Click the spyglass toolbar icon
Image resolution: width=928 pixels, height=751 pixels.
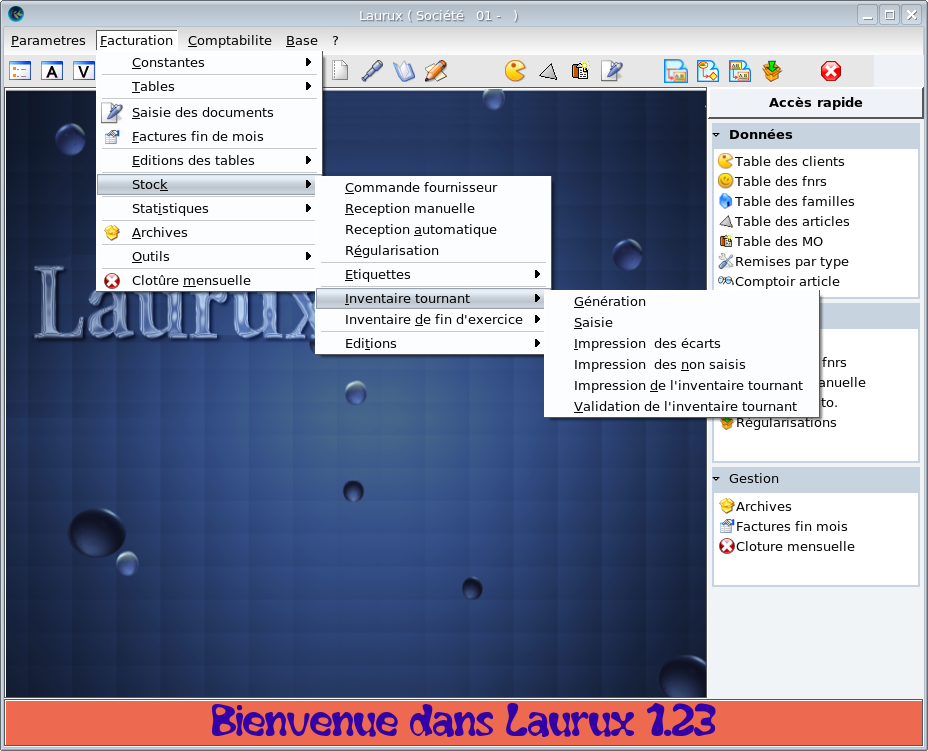tap(372, 71)
